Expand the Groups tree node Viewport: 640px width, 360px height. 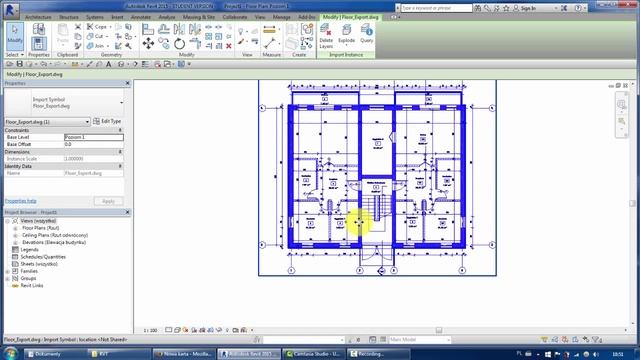[x=7, y=278]
